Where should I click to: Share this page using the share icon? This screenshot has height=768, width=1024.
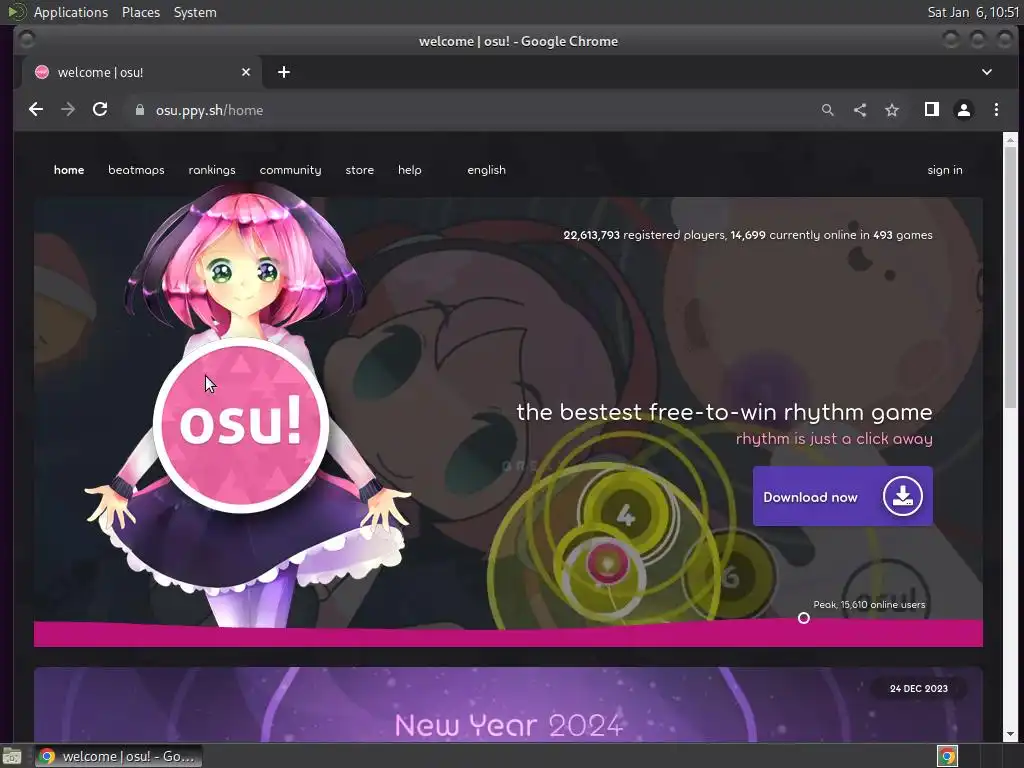[860, 110]
